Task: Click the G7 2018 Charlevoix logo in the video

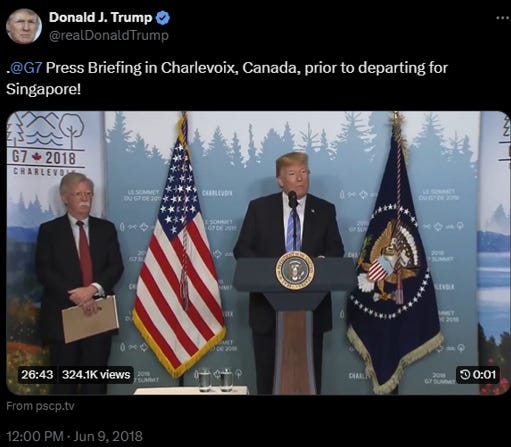Action: click(x=44, y=143)
